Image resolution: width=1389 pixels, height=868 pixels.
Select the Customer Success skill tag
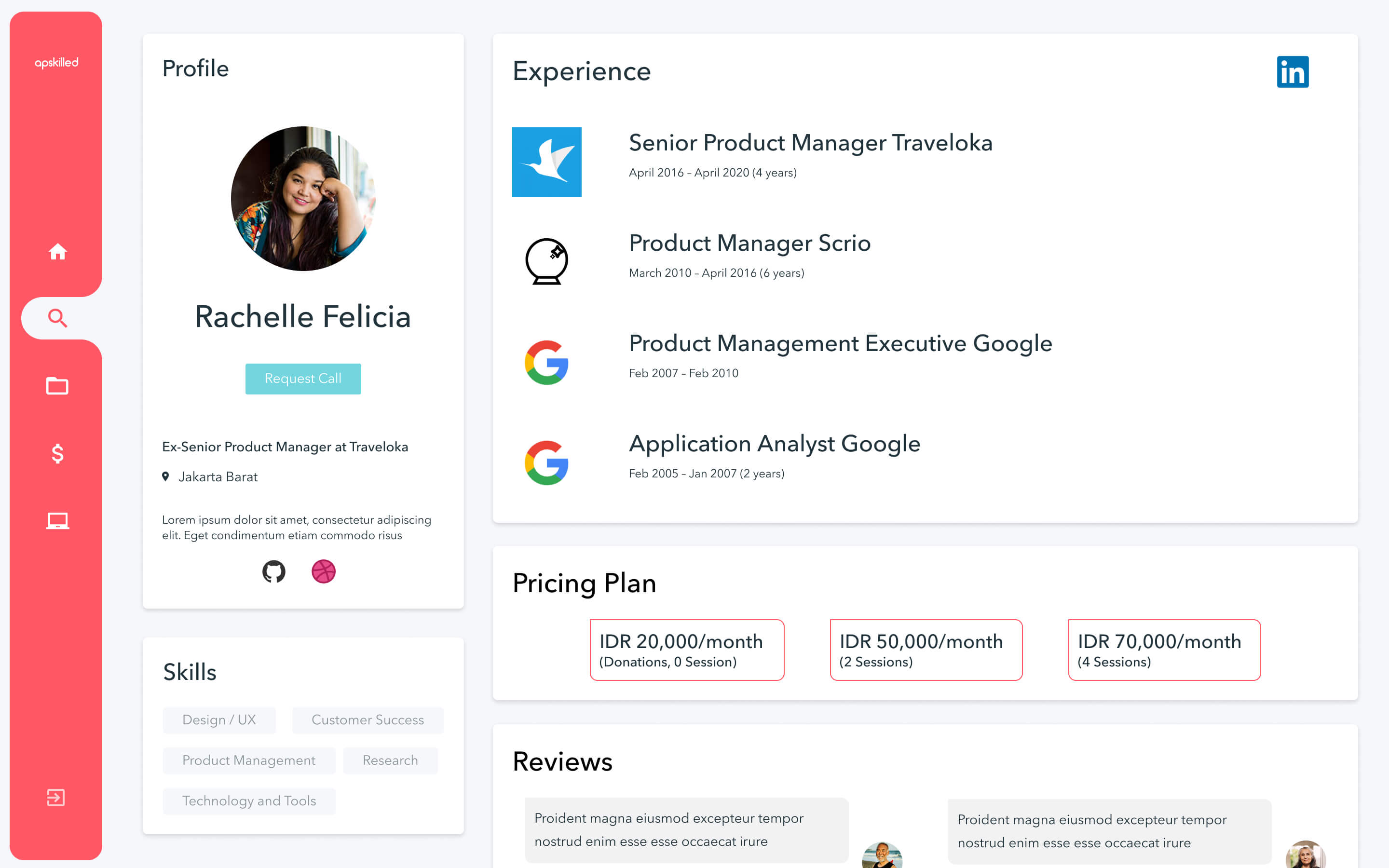coord(368,720)
